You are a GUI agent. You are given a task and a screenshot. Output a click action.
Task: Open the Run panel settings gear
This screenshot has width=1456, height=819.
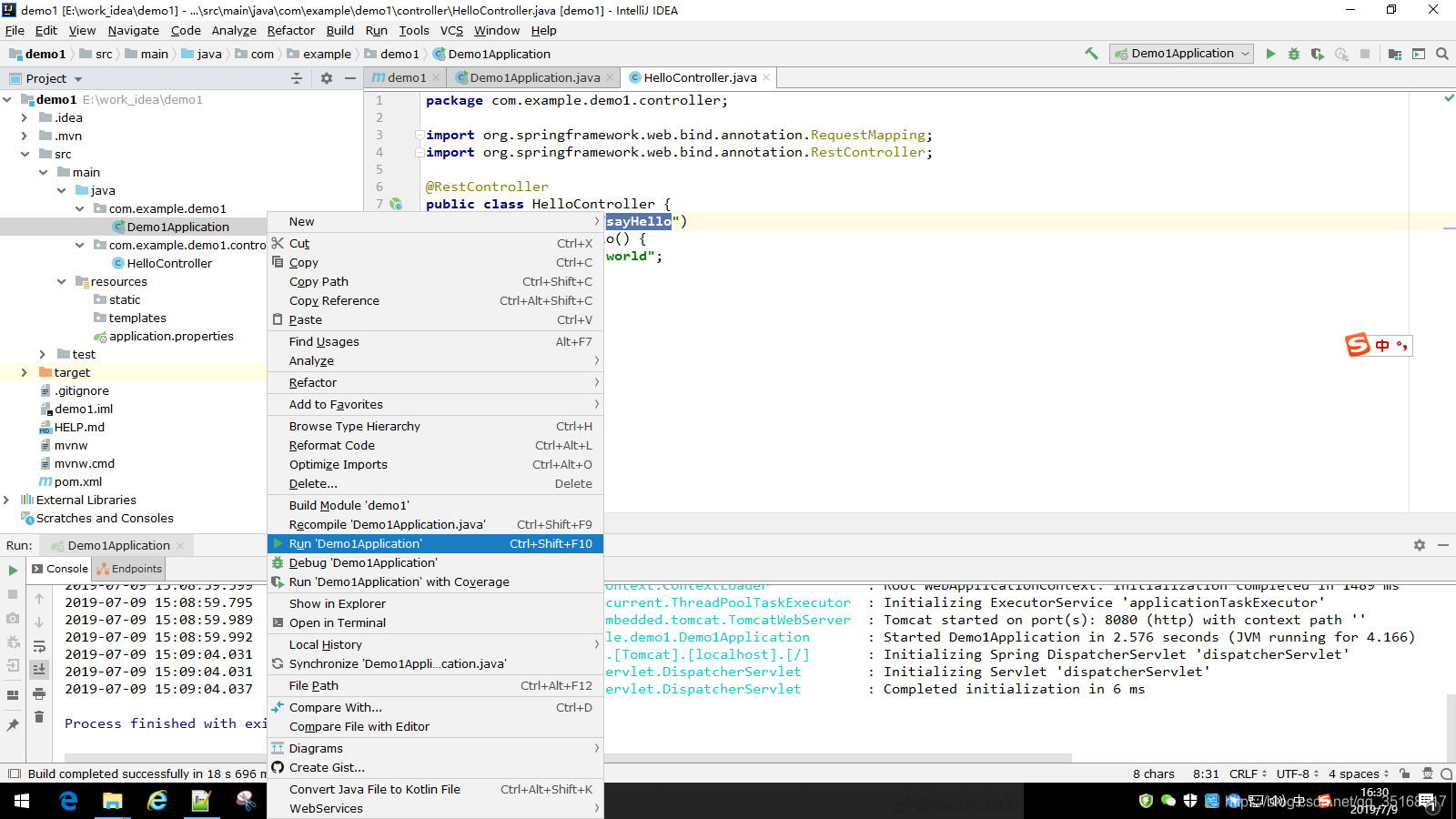(1420, 545)
